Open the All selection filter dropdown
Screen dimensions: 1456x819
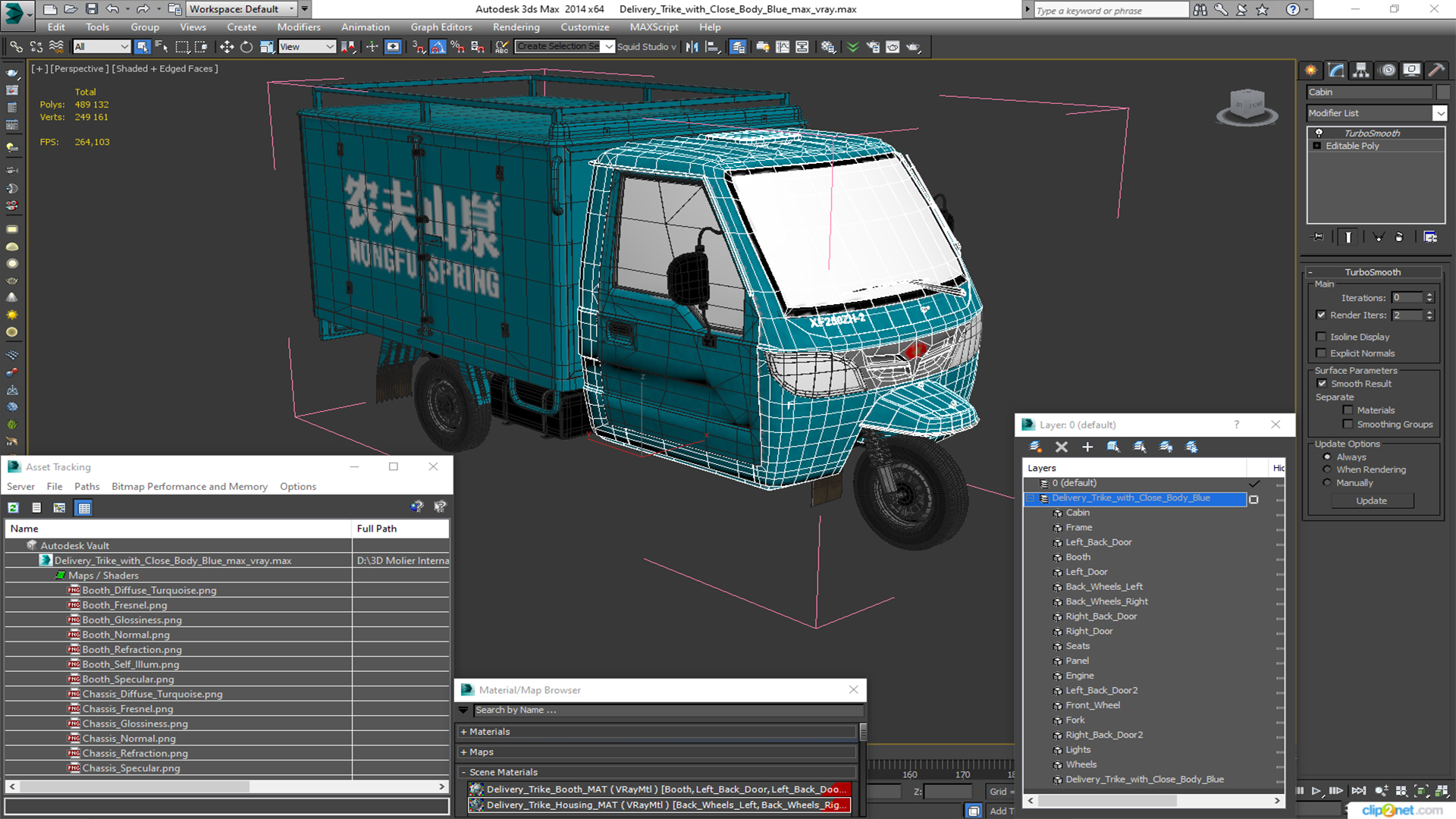coord(102,47)
